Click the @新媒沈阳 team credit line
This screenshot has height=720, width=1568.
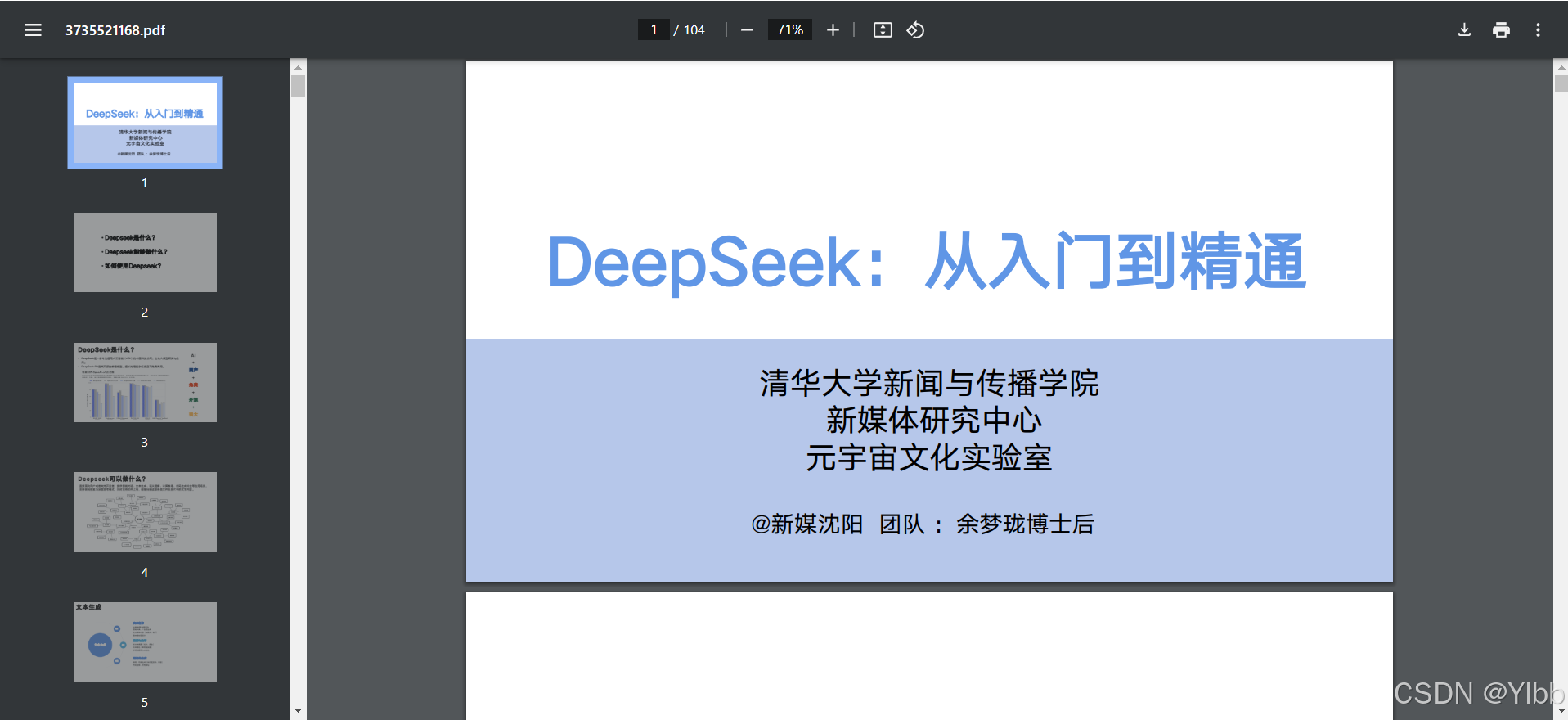(x=923, y=524)
